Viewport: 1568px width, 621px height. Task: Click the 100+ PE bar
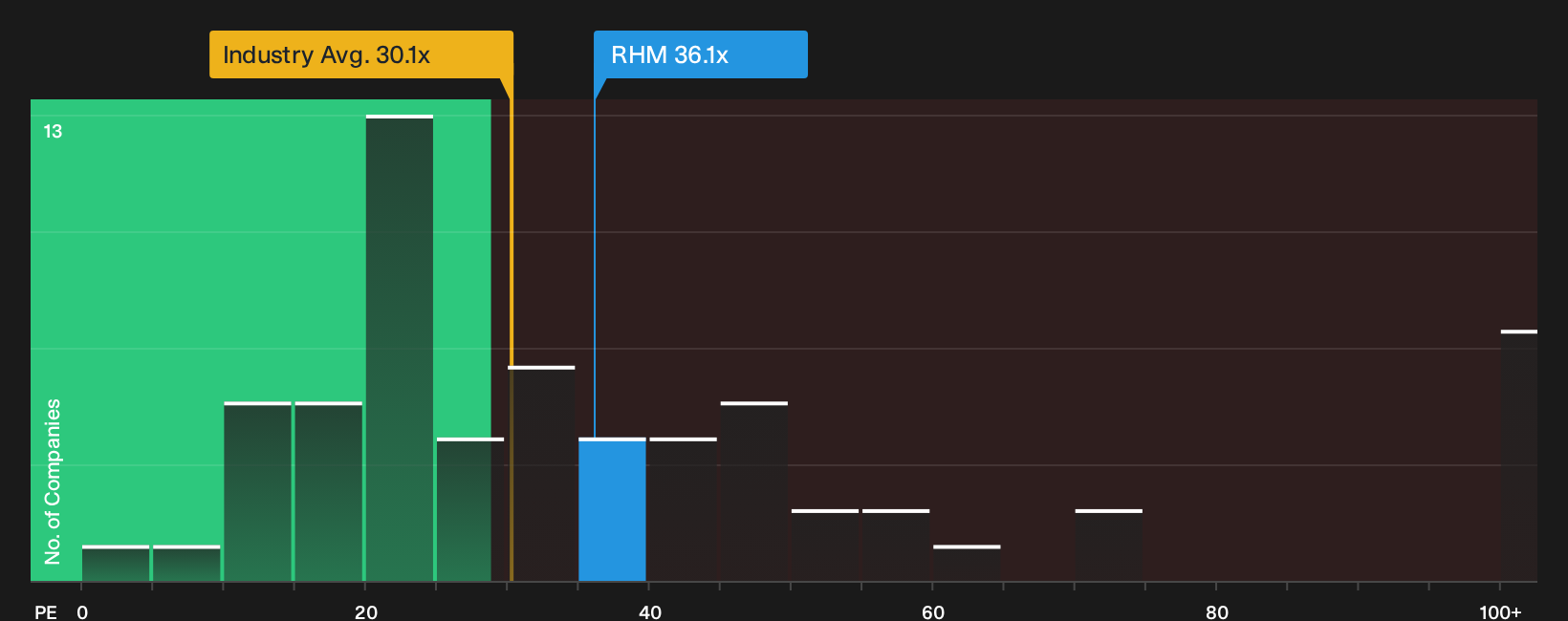pyautogui.click(x=1519, y=456)
